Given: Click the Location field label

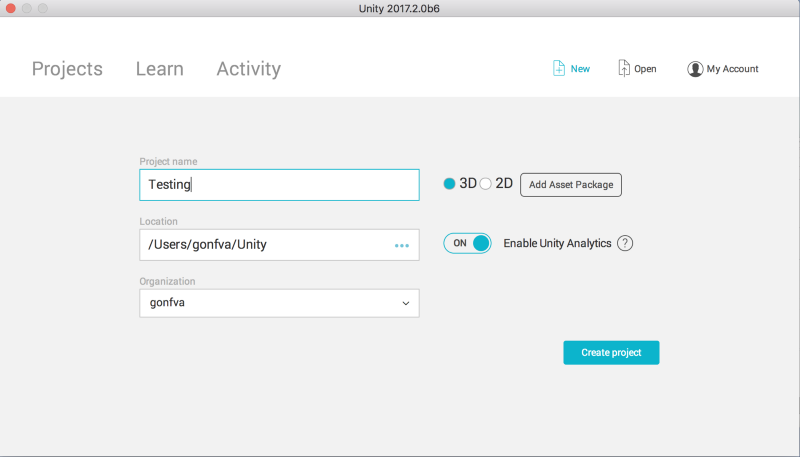Looking at the screenshot, I should click(x=159, y=221).
